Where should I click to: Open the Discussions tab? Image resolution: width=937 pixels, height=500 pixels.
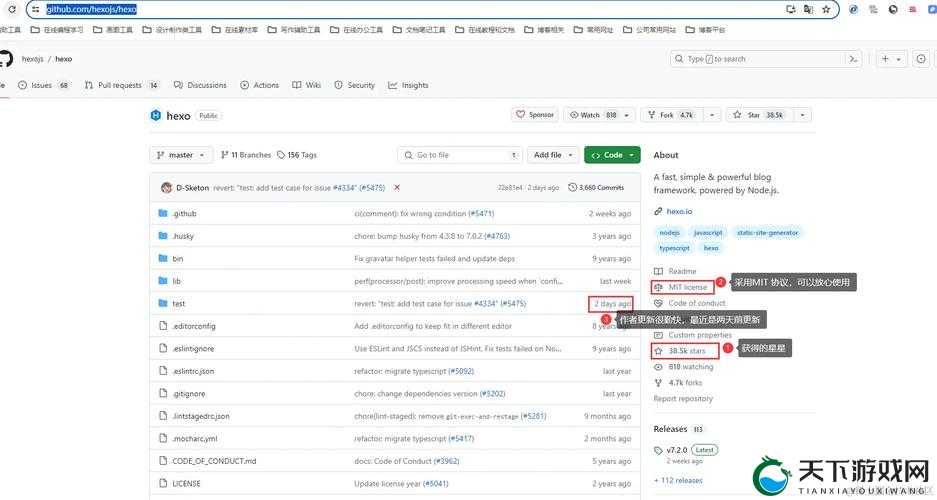(200, 85)
